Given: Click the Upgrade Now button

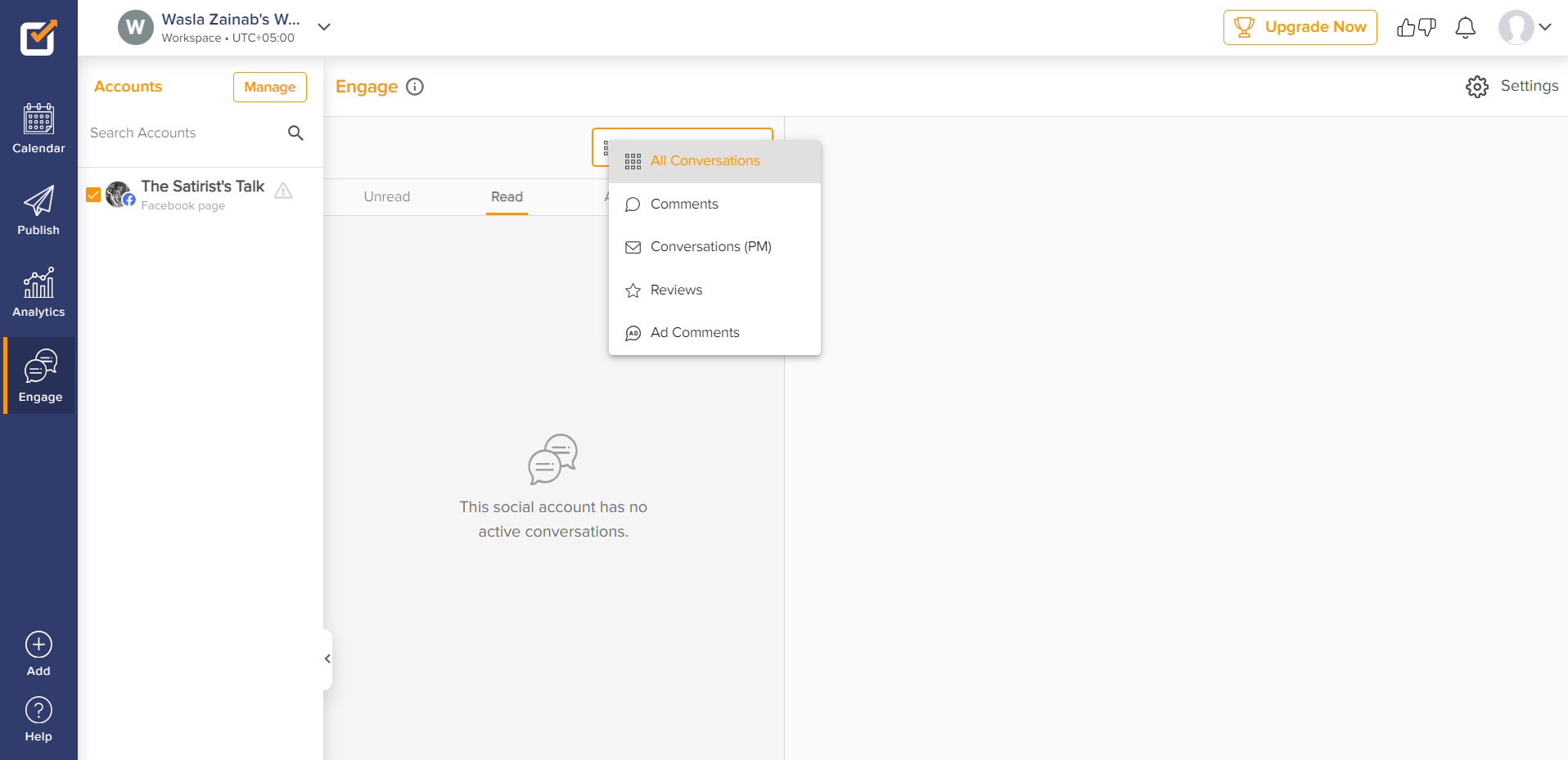Looking at the screenshot, I should click(1300, 27).
